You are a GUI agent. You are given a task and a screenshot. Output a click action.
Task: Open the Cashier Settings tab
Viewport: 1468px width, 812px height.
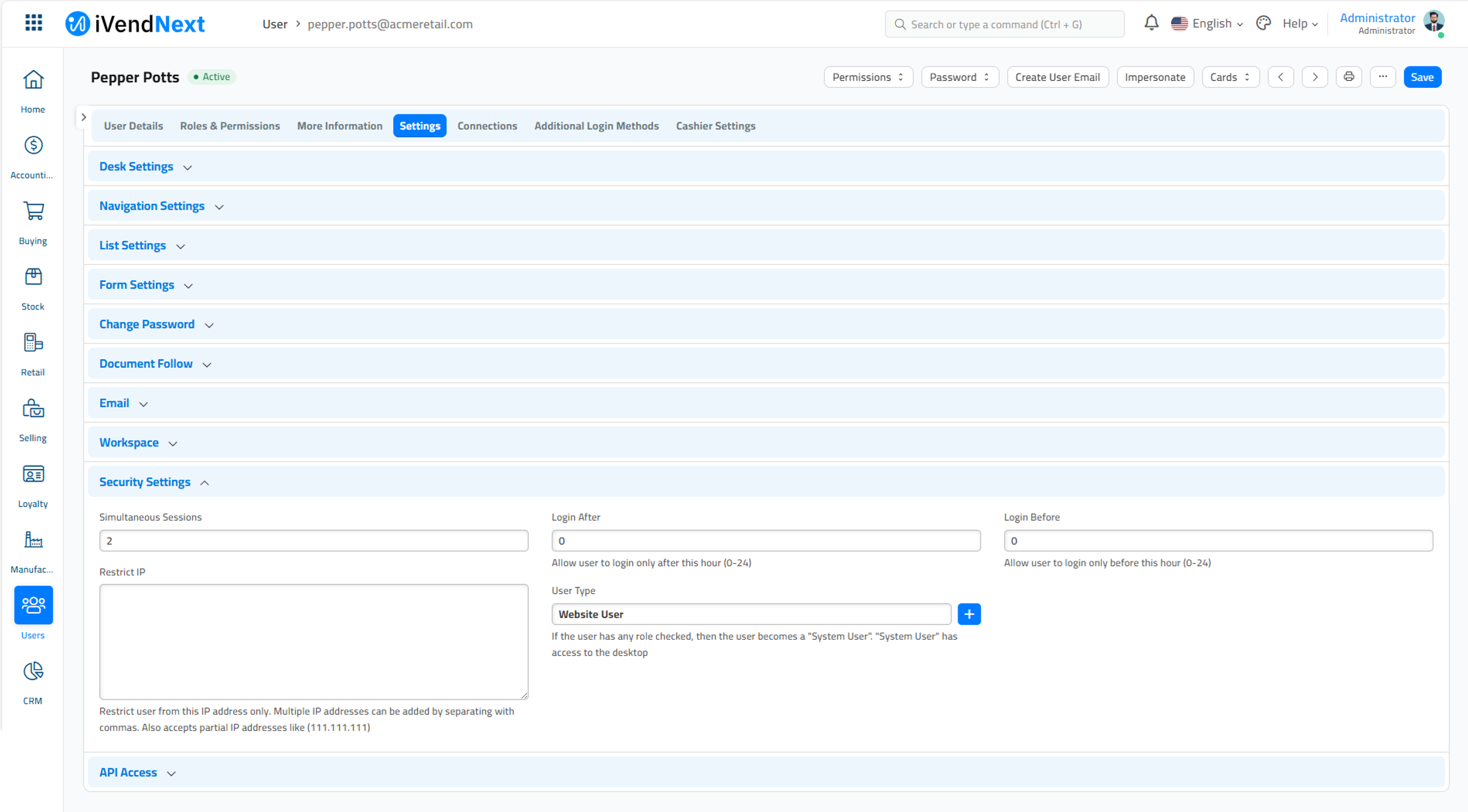pos(716,126)
